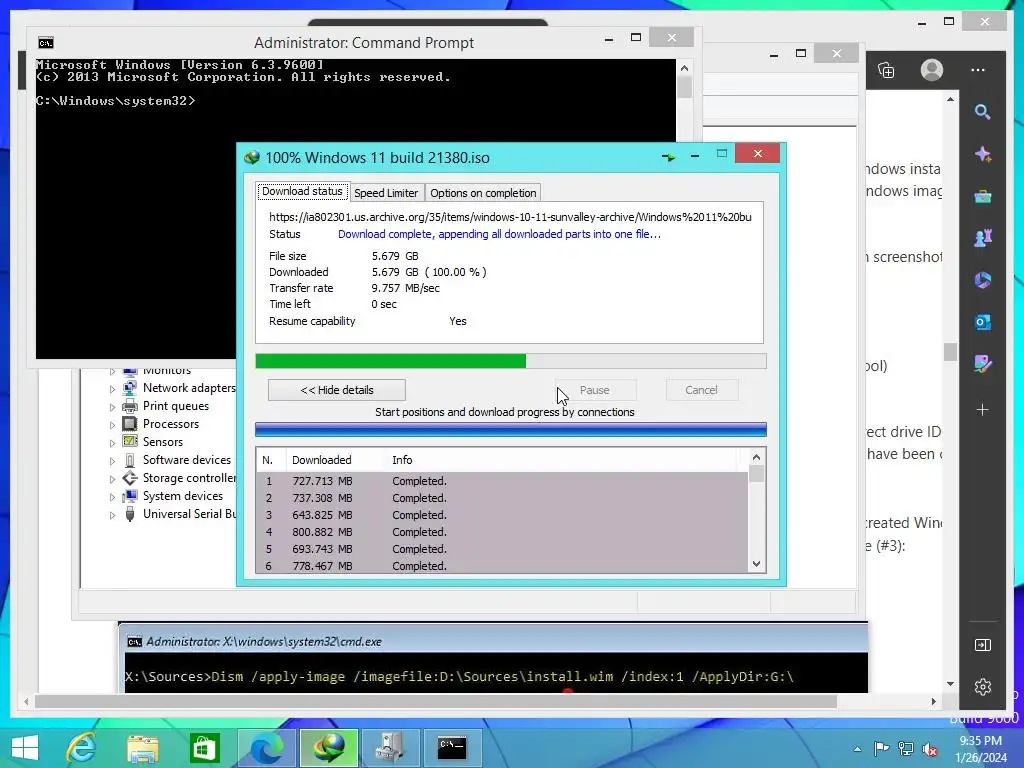1024x768 pixels.
Task: Click the Downloaded column header
Action: (x=335, y=460)
